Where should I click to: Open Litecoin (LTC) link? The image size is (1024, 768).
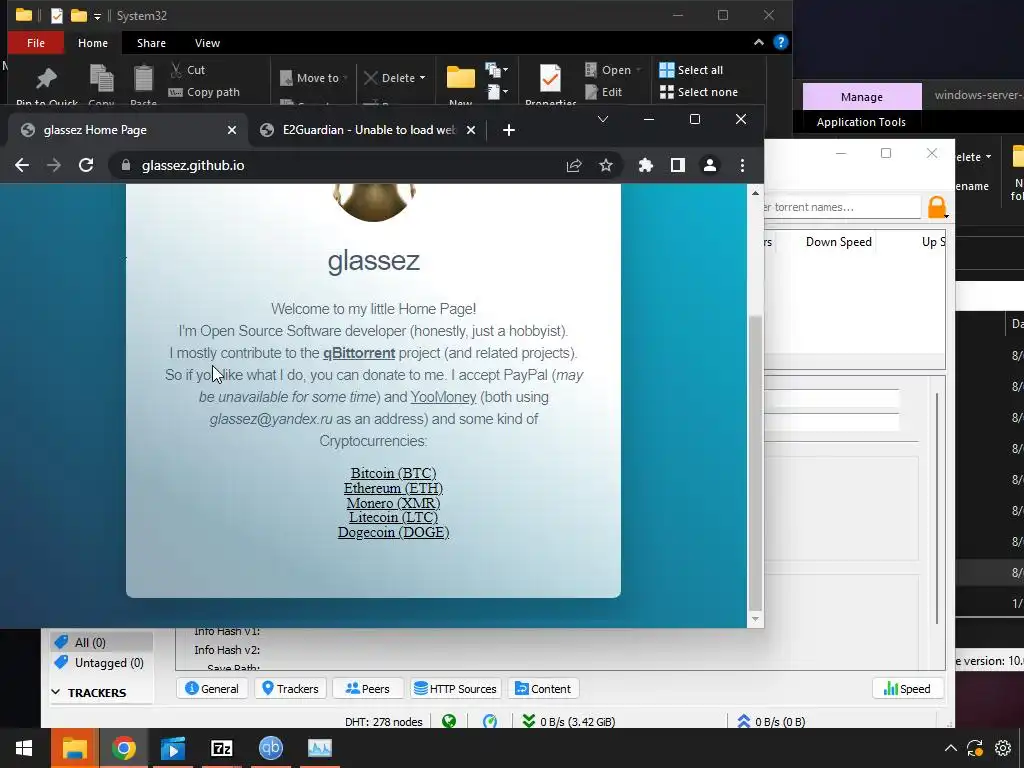pos(393,517)
